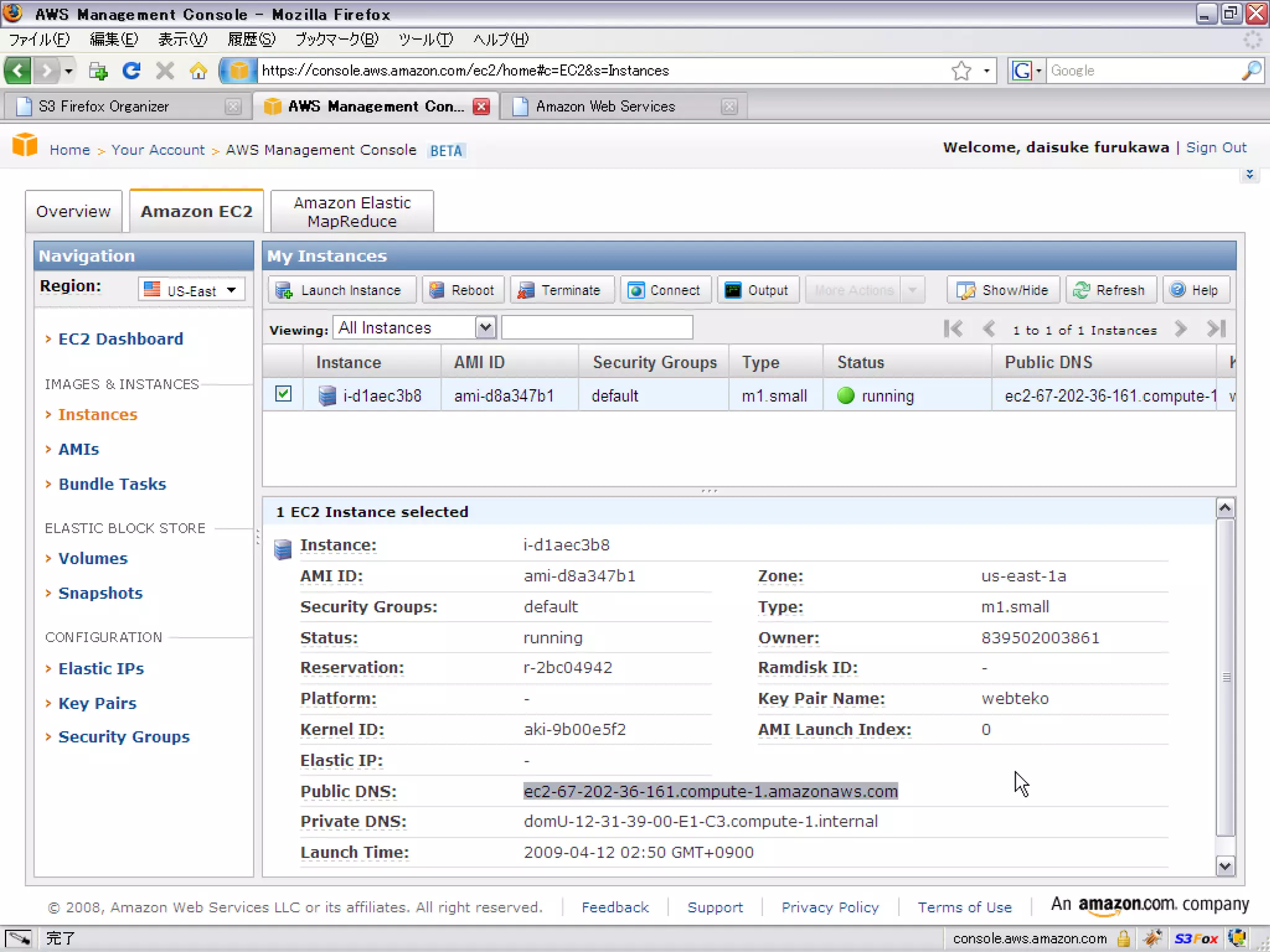Click the stop loading X icon
1270x952 pixels.
coord(165,71)
